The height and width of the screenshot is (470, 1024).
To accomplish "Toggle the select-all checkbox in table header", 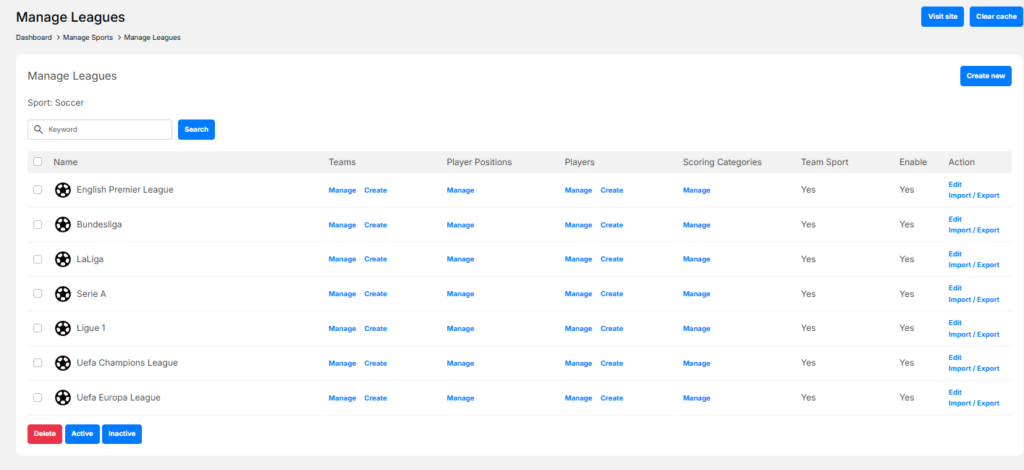I will click(37, 162).
